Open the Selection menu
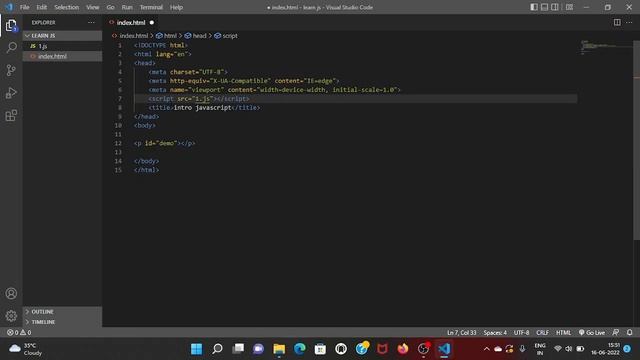This screenshot has width=640, height=360. [67, 7]
